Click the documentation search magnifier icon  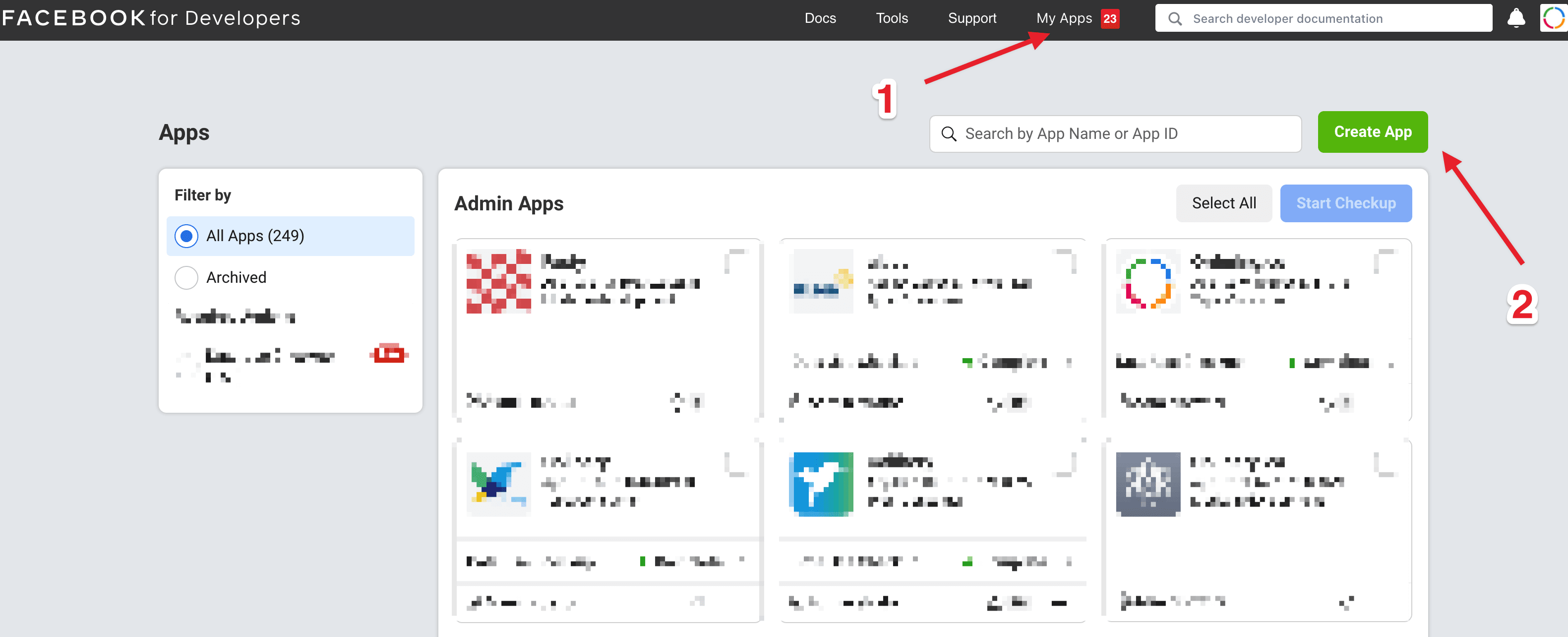[x=1175, y=19]
